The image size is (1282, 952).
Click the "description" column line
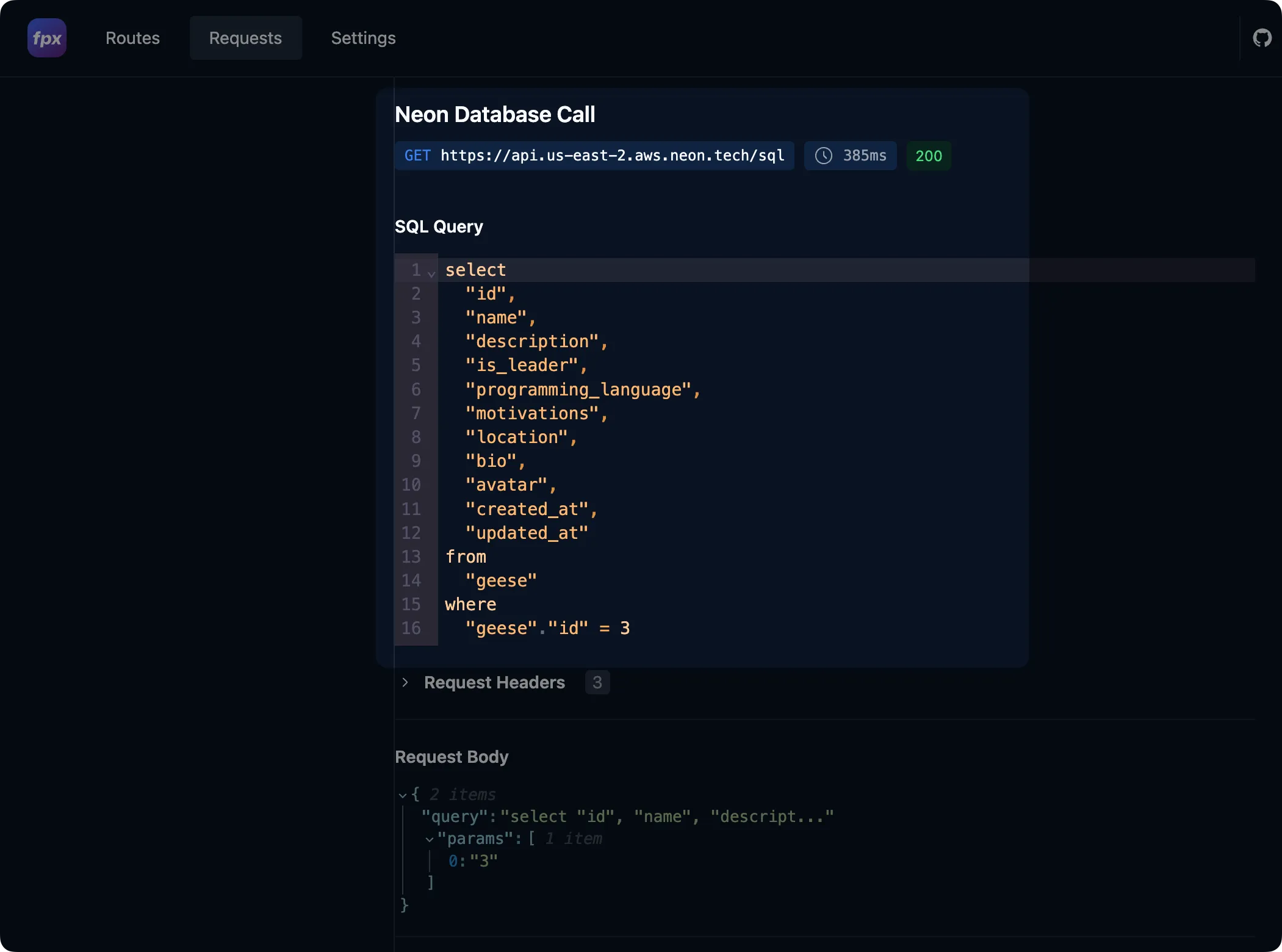[536, 341]
